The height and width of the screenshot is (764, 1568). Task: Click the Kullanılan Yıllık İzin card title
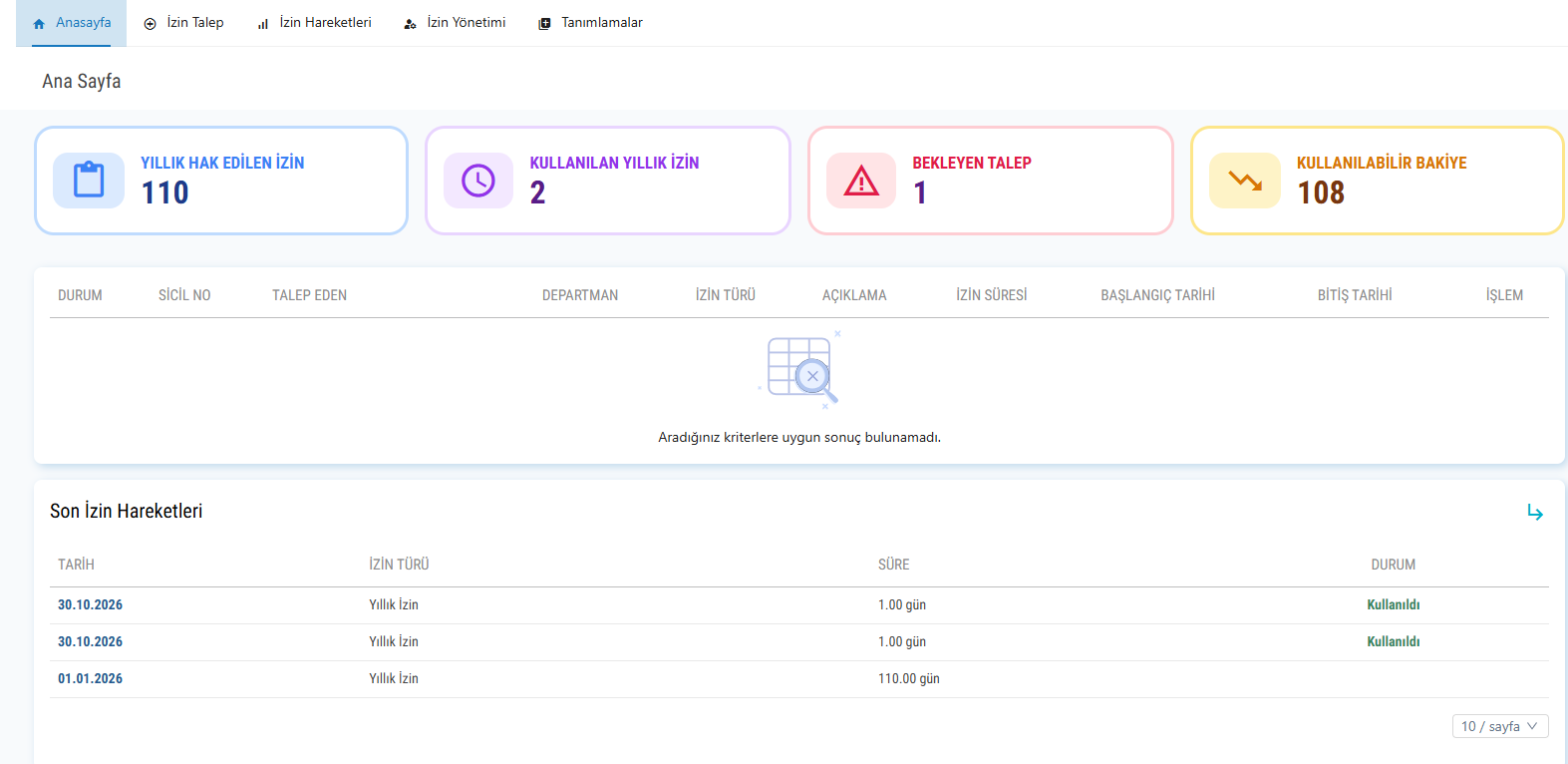point(614,163)
